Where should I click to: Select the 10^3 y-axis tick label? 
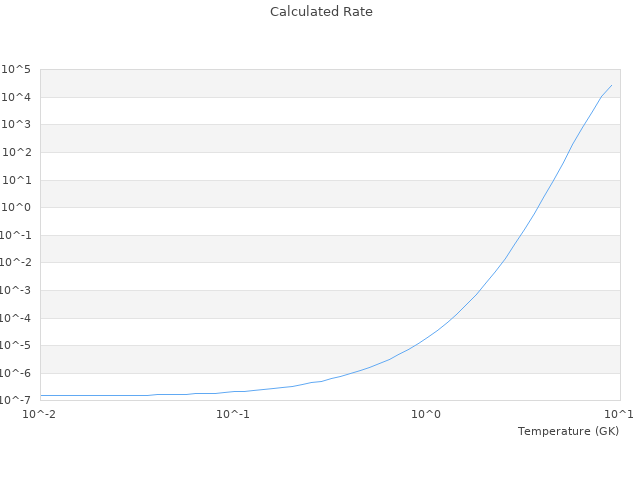coord(16,125)
